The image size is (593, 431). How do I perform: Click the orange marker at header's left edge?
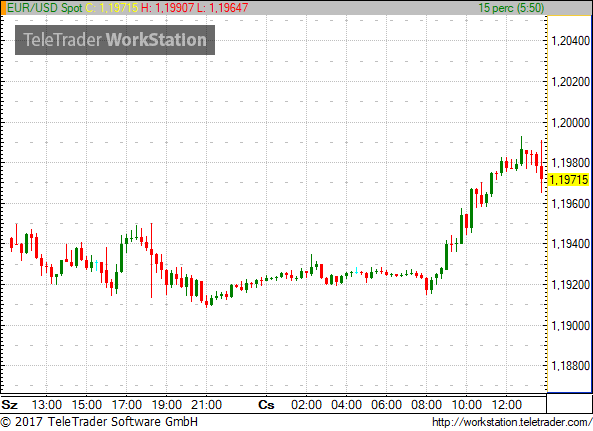point(3,8)
